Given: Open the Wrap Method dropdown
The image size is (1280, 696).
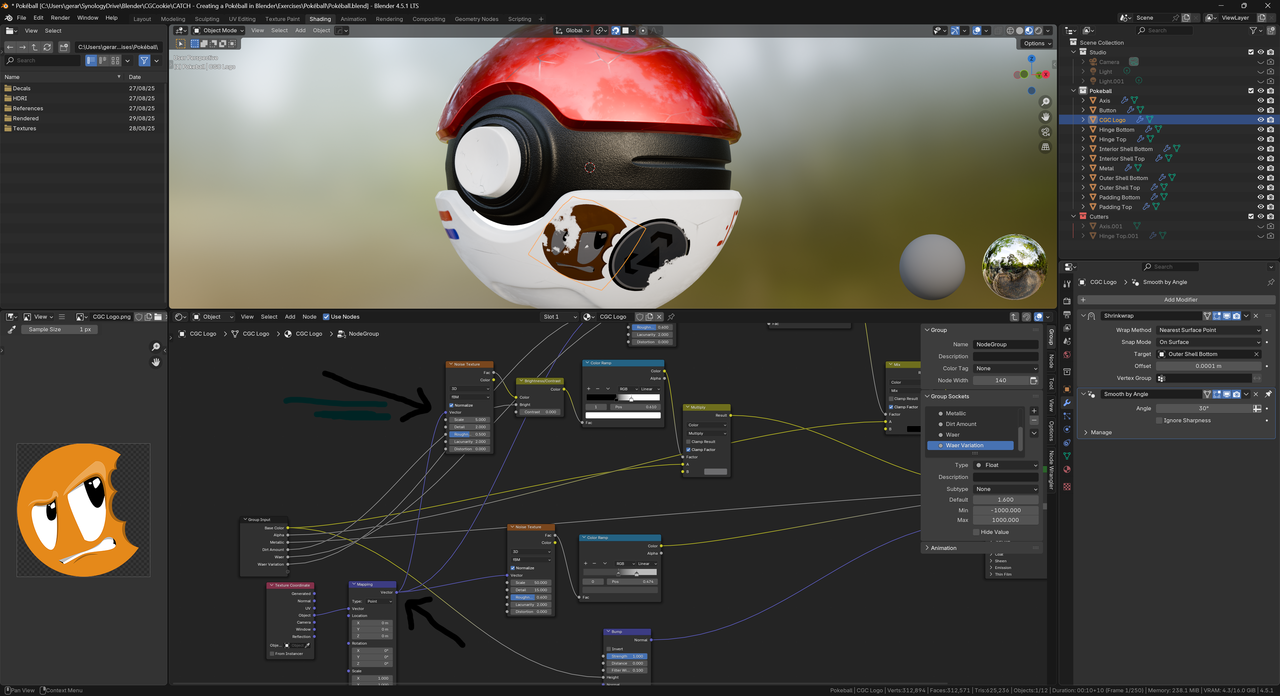Looking at the screenshot, I should coord(1208,330).
